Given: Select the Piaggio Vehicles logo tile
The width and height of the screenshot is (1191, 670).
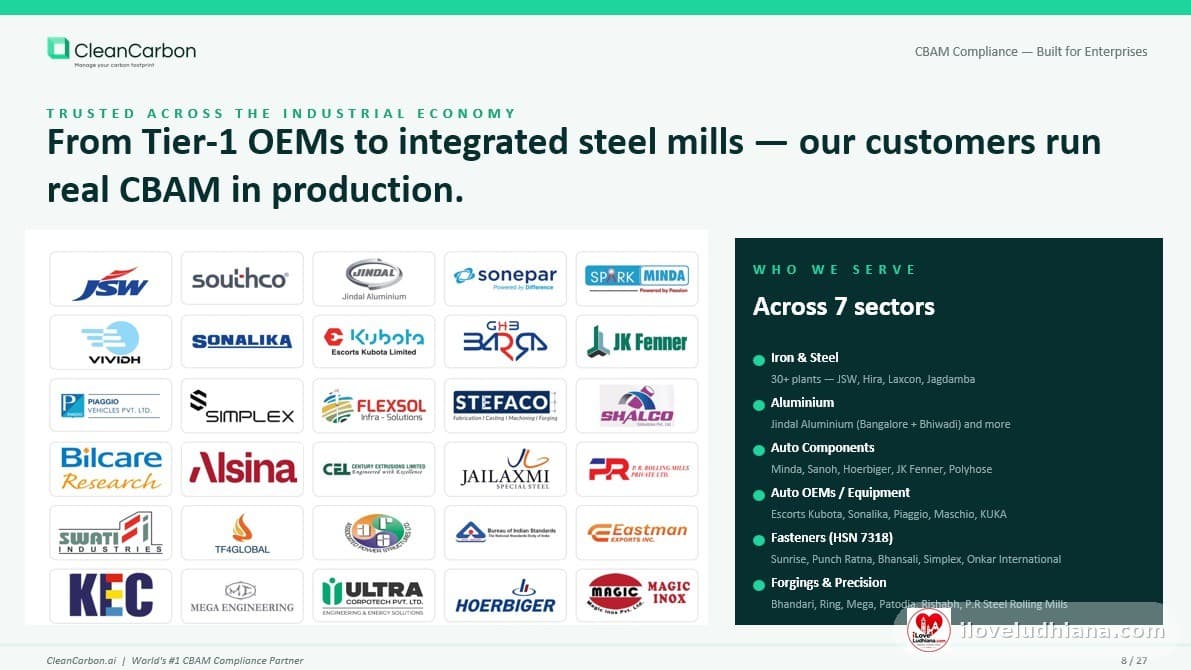Looking at the screenshot, I should tap(111, 406).
